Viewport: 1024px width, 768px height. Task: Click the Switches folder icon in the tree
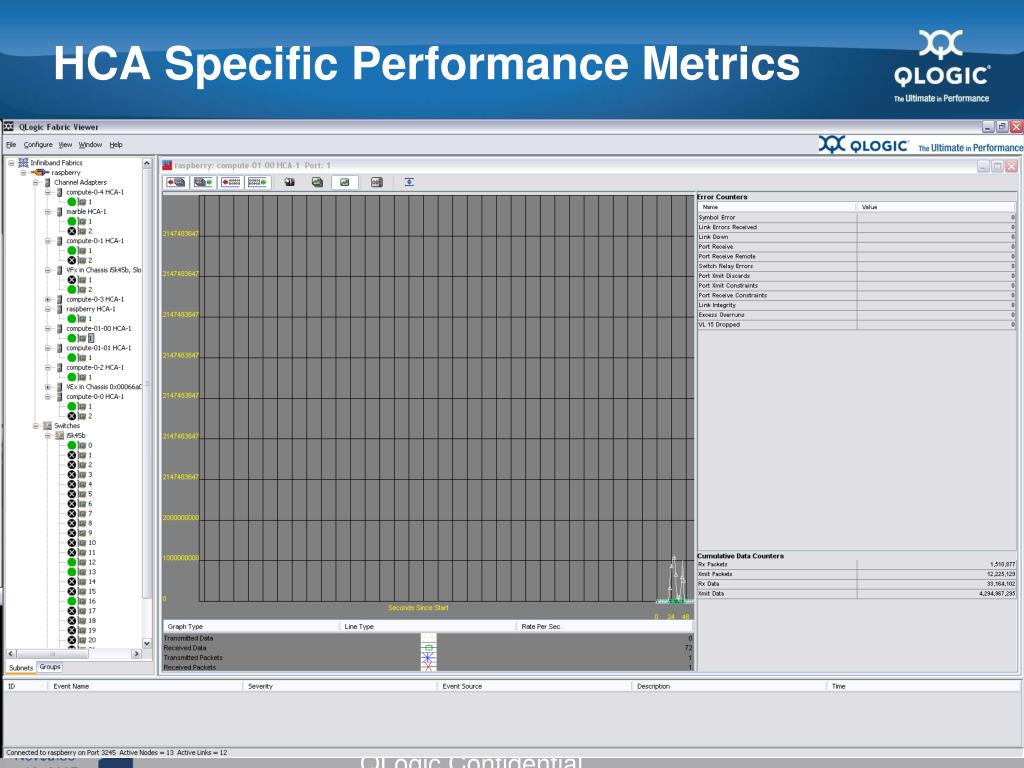click(x=47, y=426)
